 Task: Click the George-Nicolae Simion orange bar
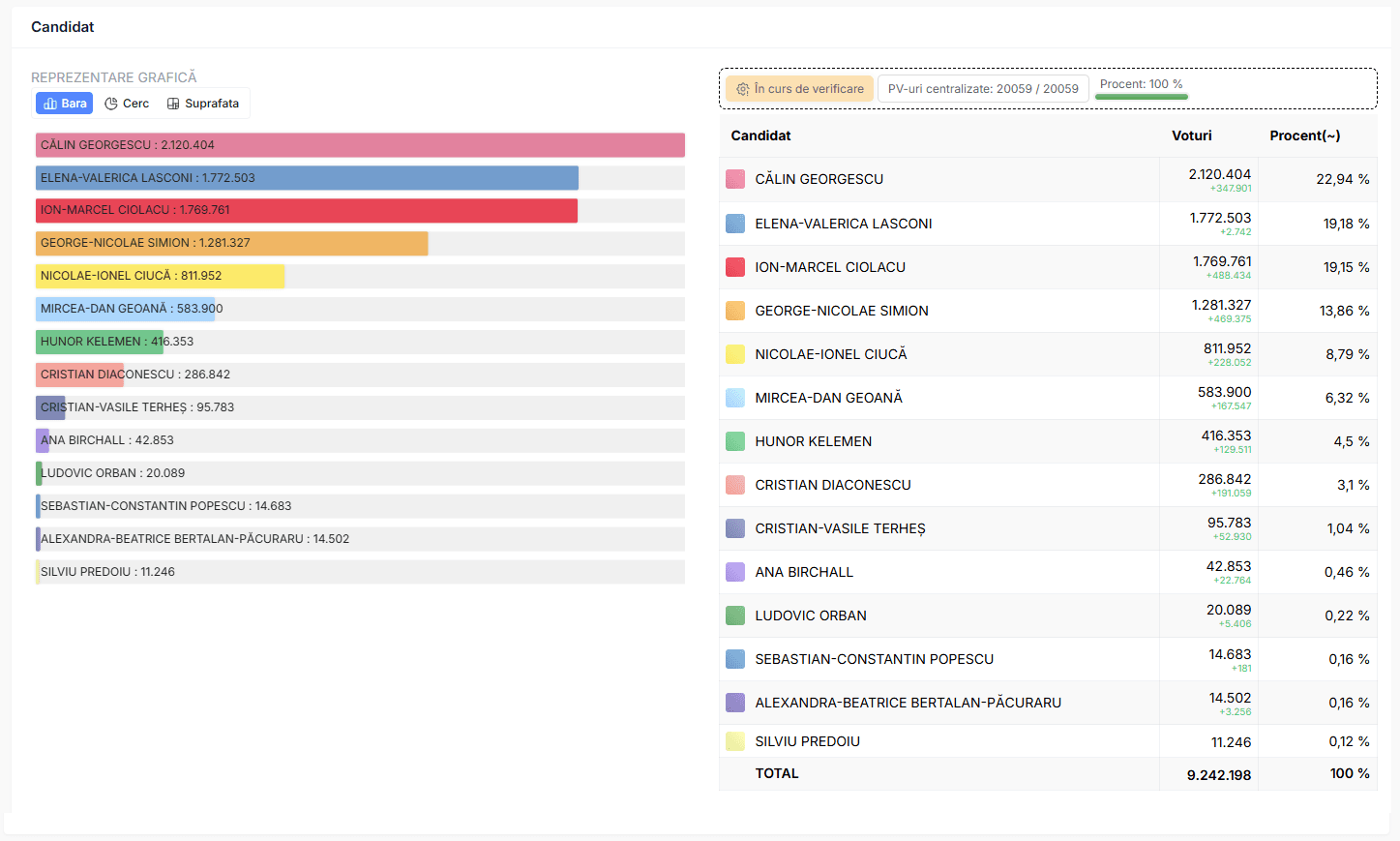click(232, 243)
